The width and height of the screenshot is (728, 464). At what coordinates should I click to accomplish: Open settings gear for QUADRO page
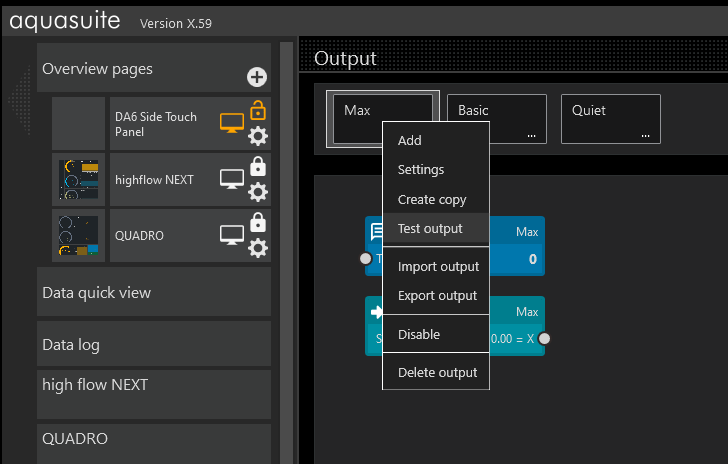[x=257, y=247]
